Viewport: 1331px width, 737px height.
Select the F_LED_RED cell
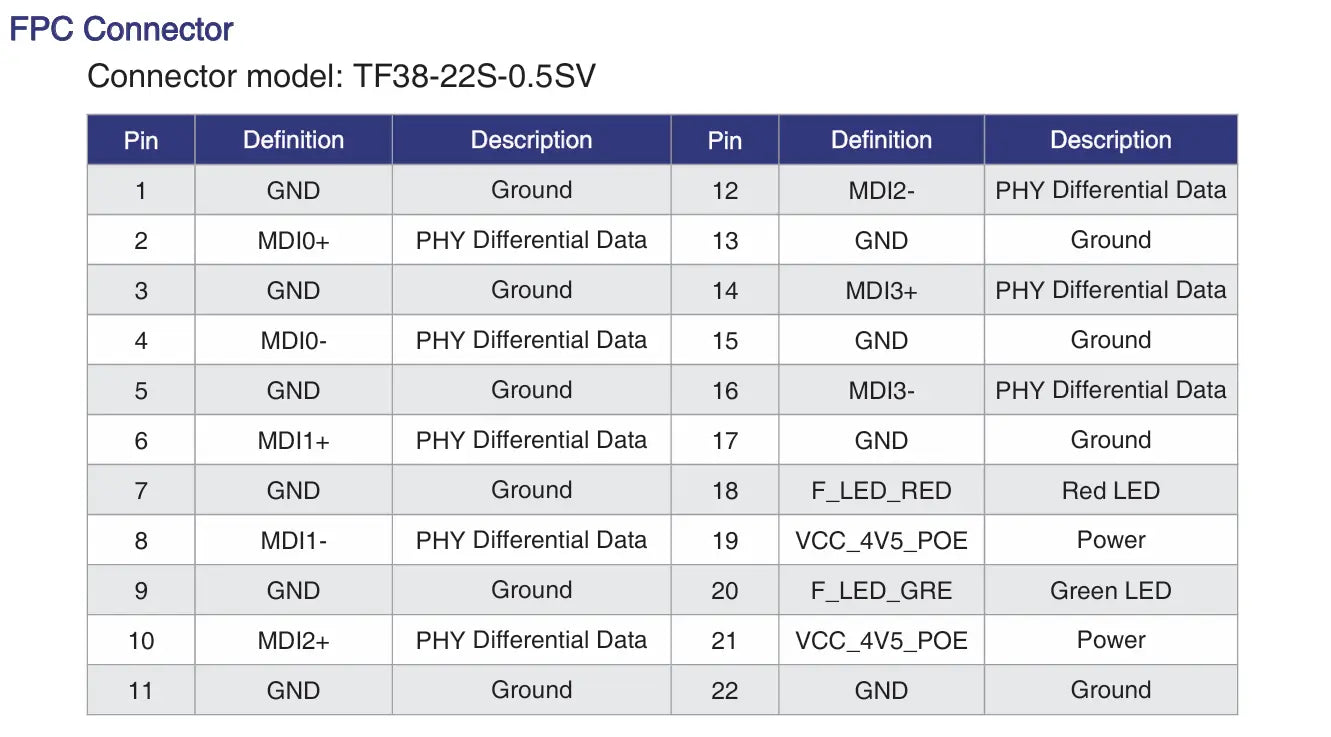(881, 491)
